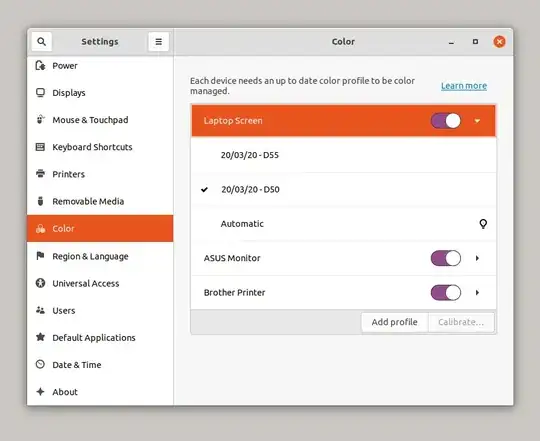The width and height of the screenshot is (540, 441).
Task: Click the Color panel icon
Action: (41, 229)
